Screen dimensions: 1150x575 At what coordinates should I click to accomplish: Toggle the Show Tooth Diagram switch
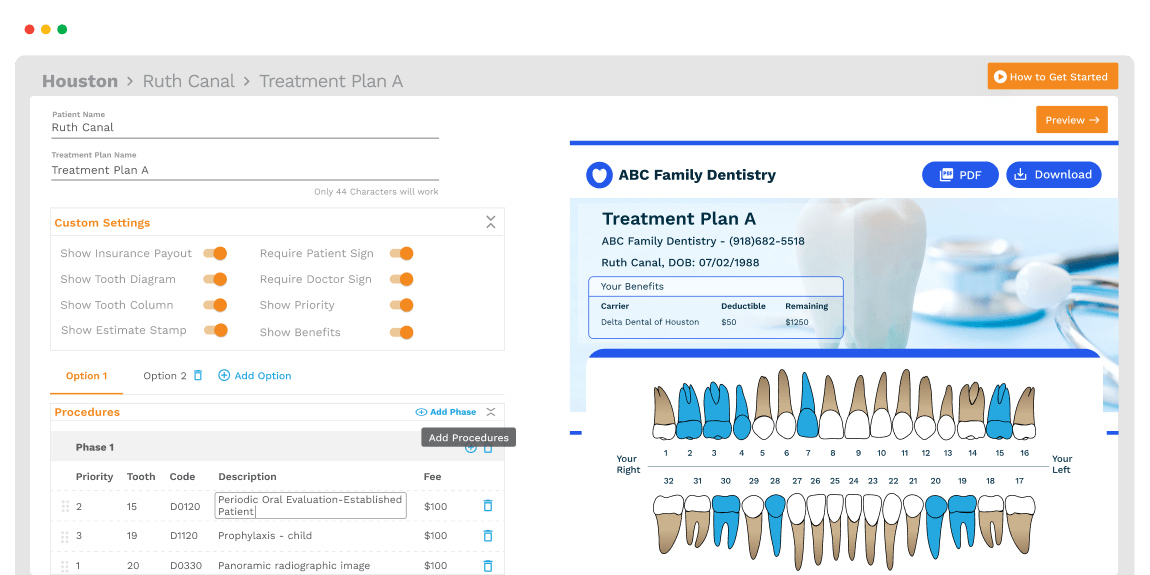(x=215, y=280)
